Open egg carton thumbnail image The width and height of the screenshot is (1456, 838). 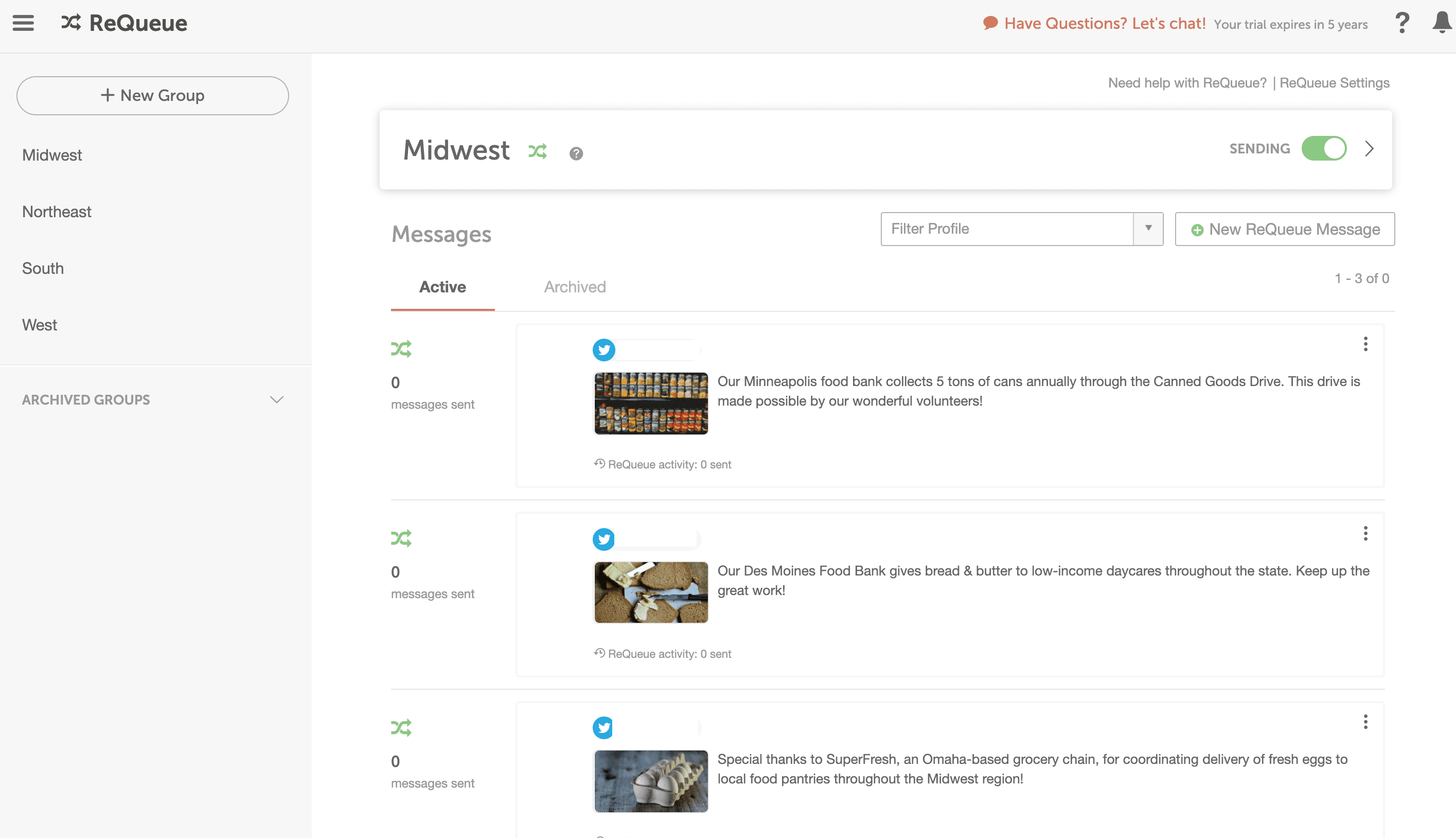[x=651, y=781]
